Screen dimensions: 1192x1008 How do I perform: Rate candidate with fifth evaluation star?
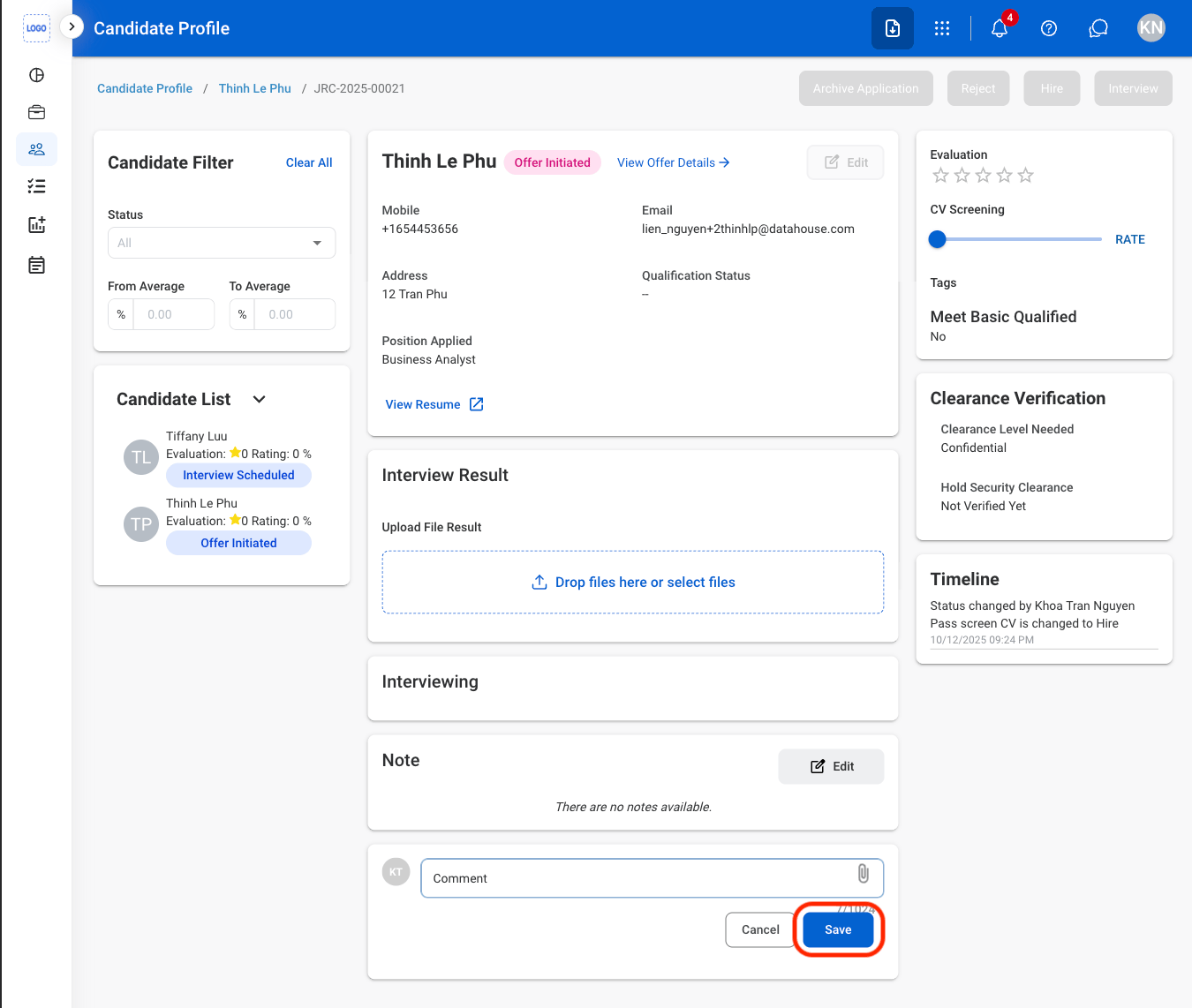pyautogui.click(x=1025, y=176)
